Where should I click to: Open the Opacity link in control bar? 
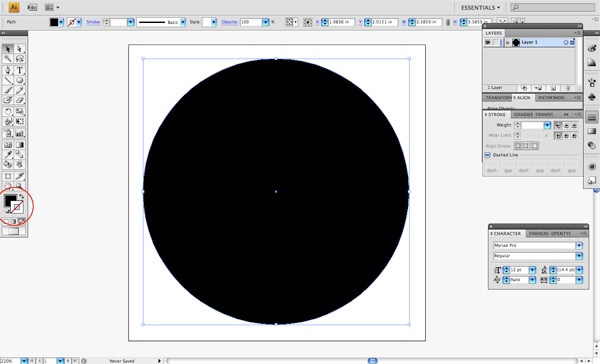click(230, 22)
